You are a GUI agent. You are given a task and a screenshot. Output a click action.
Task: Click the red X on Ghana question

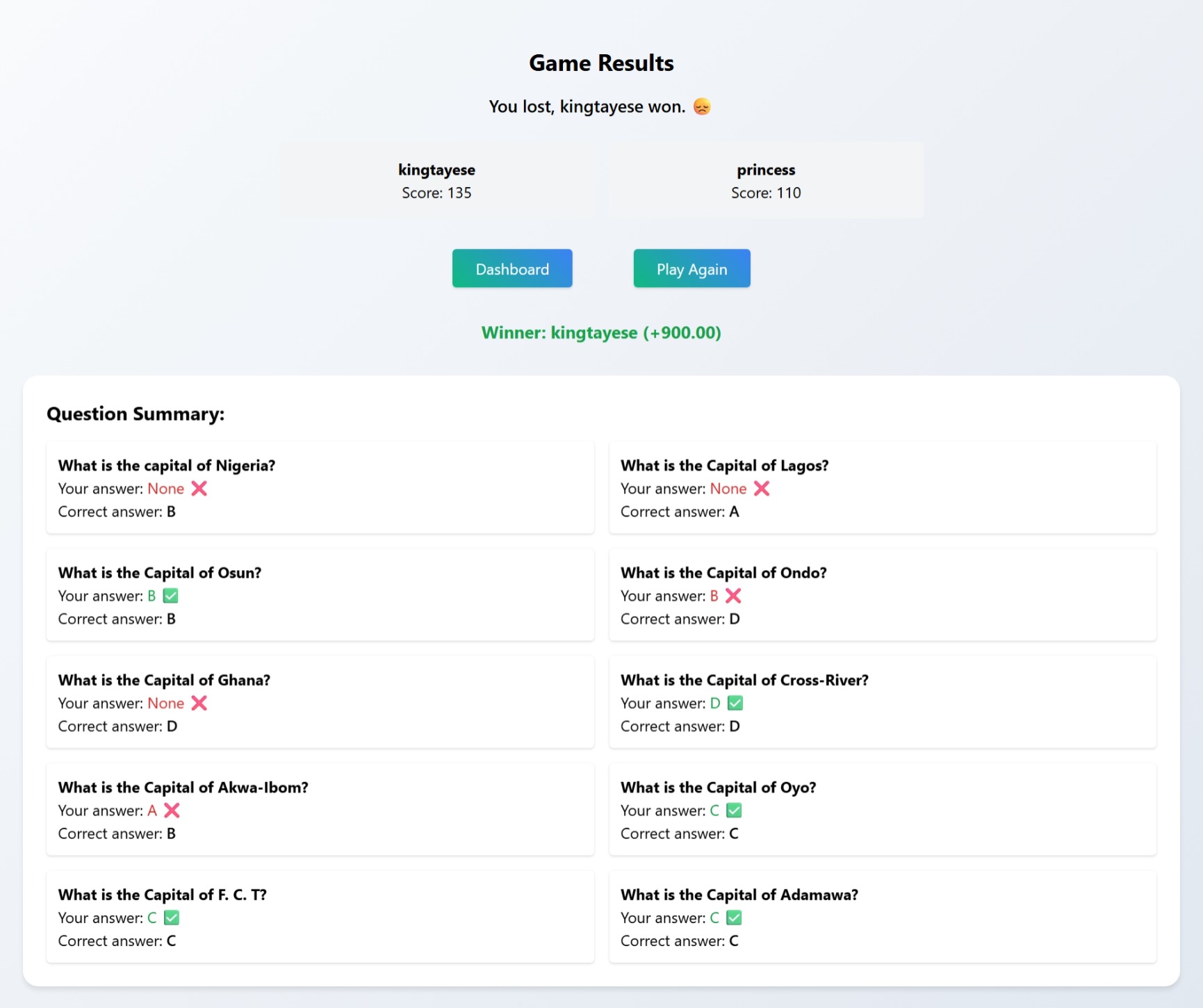(x=199, y=703)
